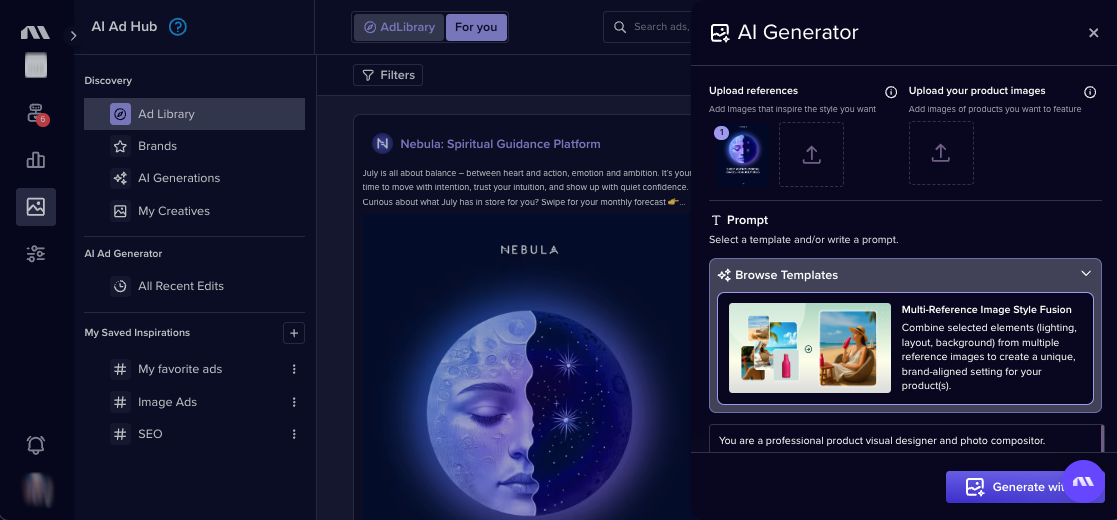Open AI Generations in the sidebar
1117x520 pixels.
[x=194, y=178]
